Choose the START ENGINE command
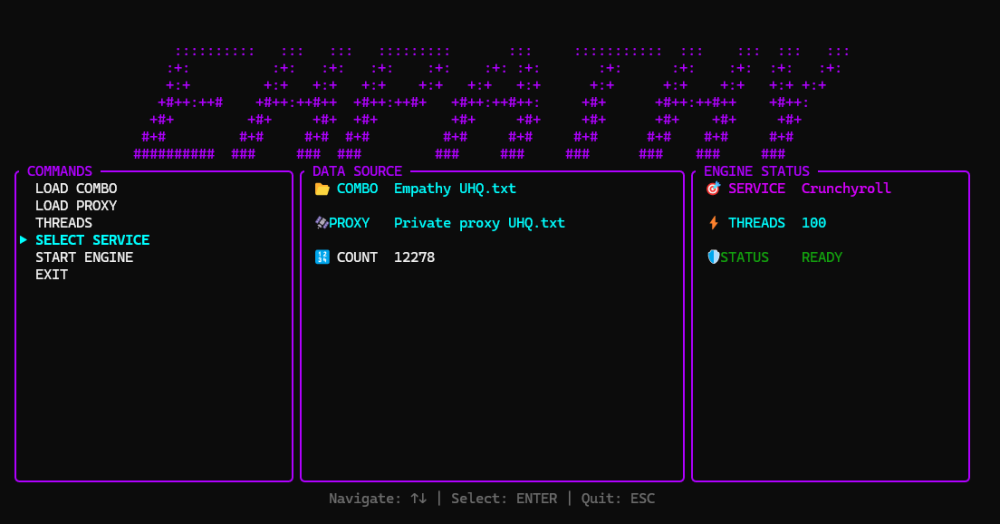This screenshot has width=1000, height=524. pyautogui.click(x=84, y=258)
